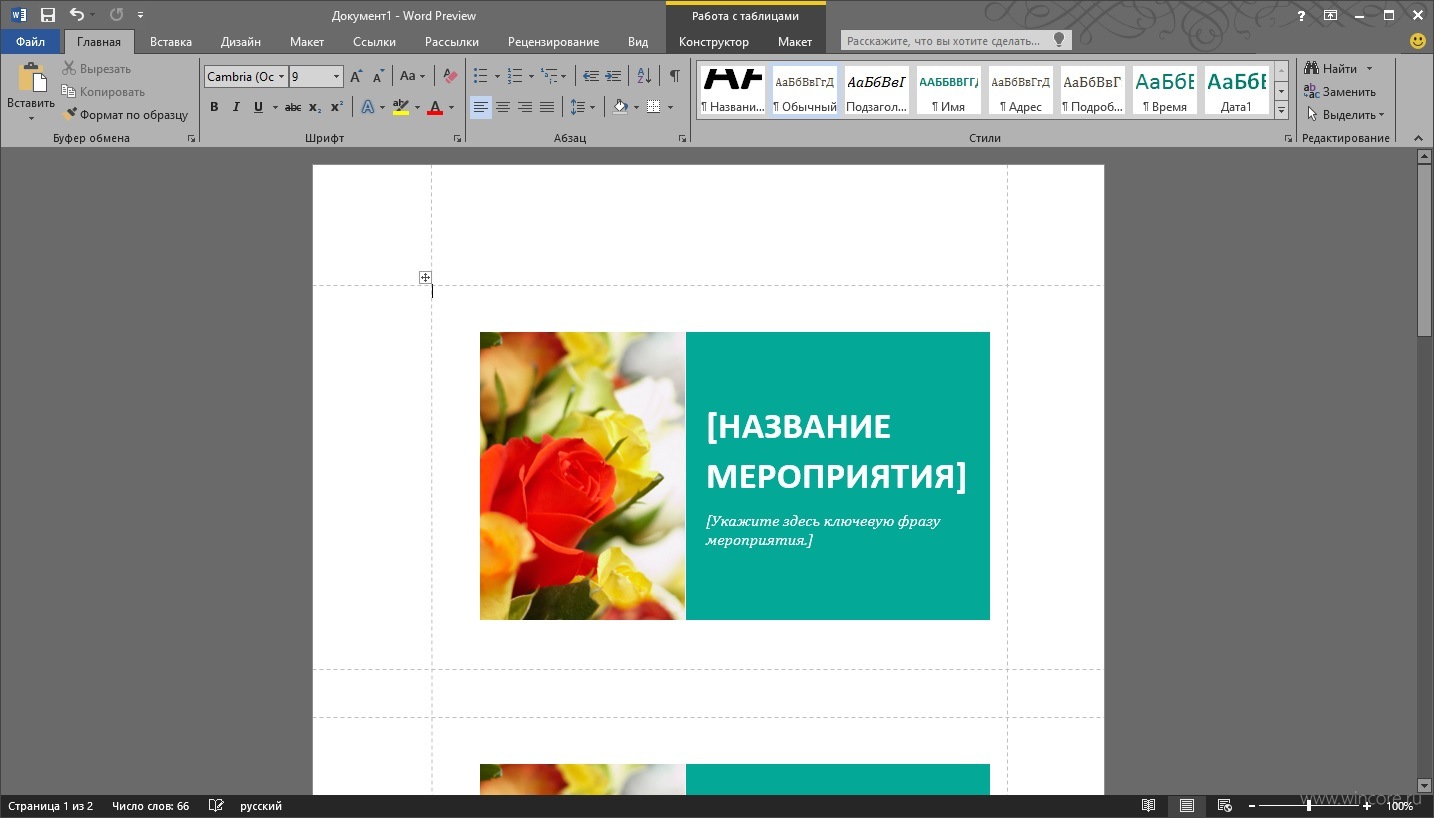Open text effects and typography icon
Image resolution: width=1434 pixels, height=818 pixels.
click(x=367, y=107)
